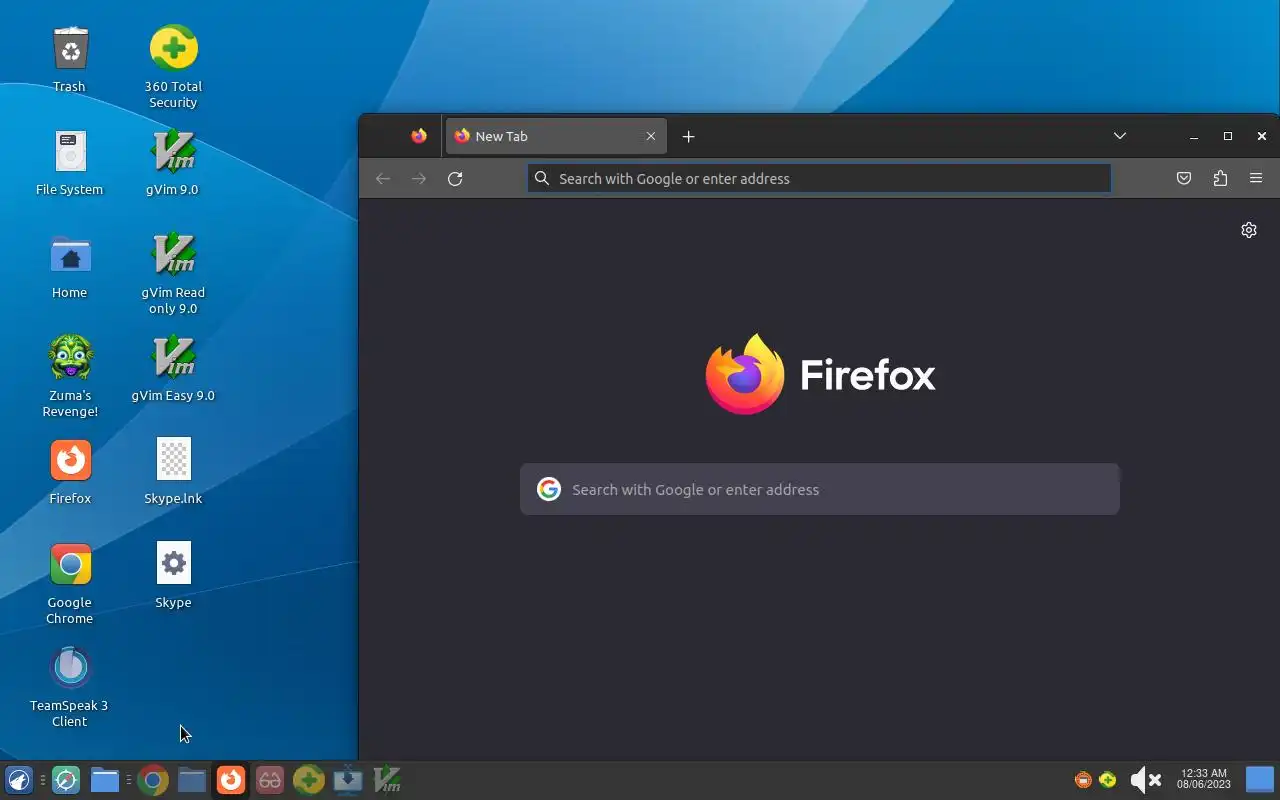
Task: Expand the List all tabs chevron
Action: [x=1120, y=136]
